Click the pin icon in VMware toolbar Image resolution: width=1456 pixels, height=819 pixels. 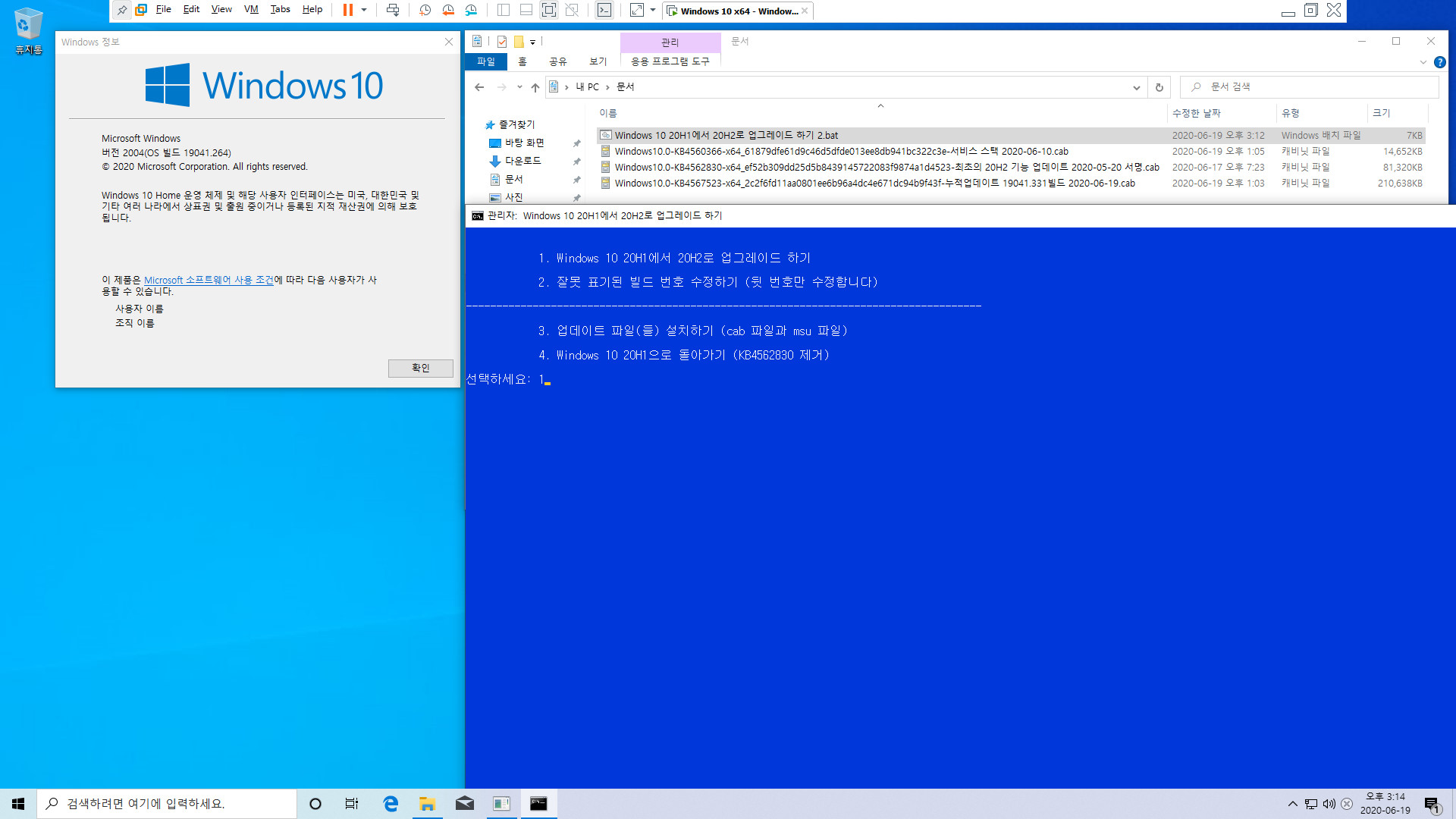point(121,10)
